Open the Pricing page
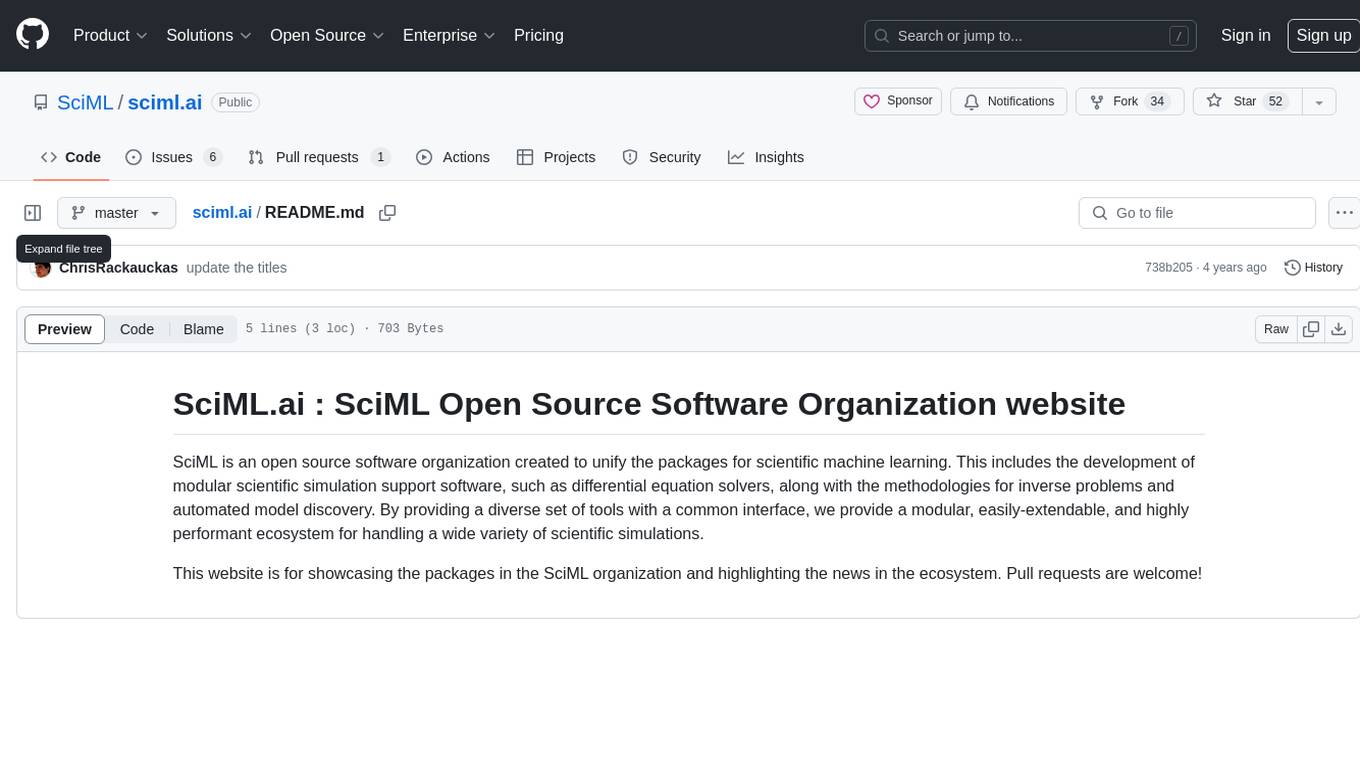The image size is (1360, 764). coord(539,35)
